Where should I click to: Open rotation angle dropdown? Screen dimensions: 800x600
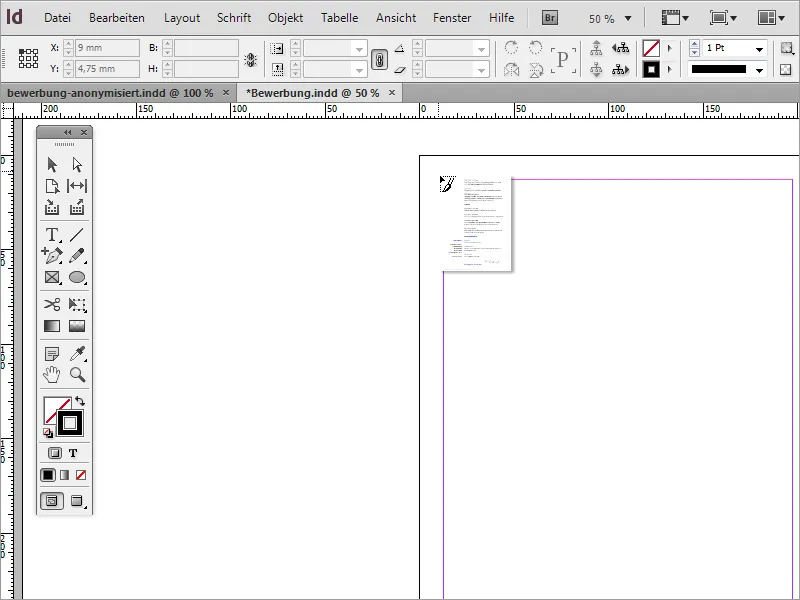pos(482,49)
